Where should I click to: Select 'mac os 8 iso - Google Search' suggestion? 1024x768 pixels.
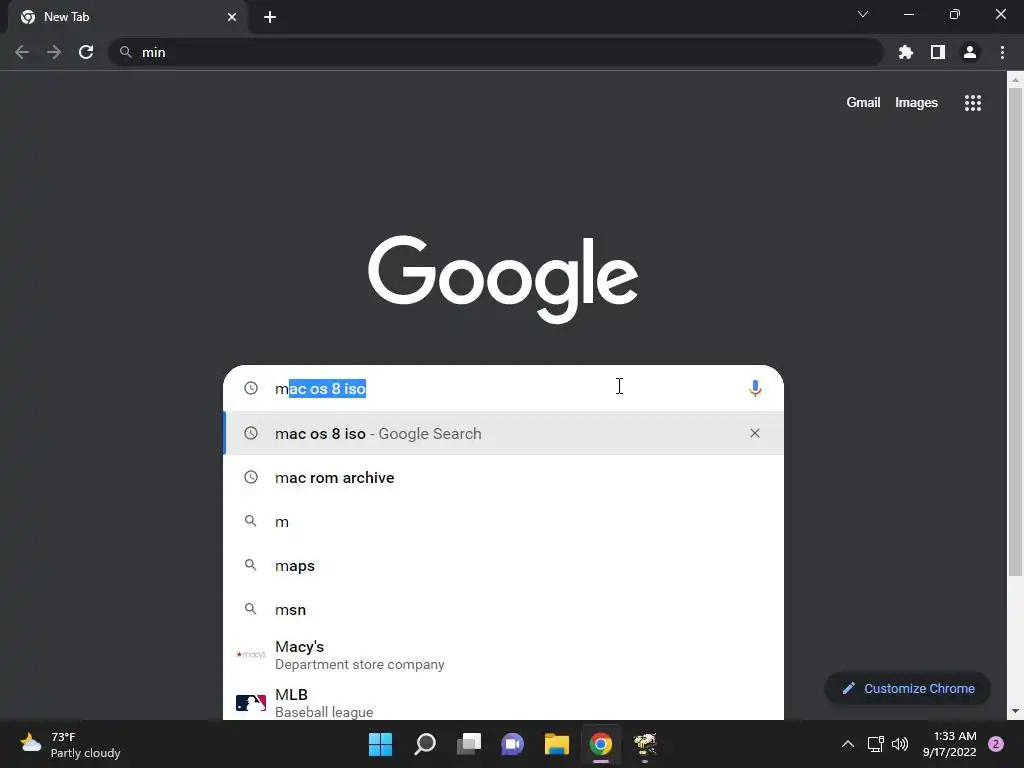503,433
